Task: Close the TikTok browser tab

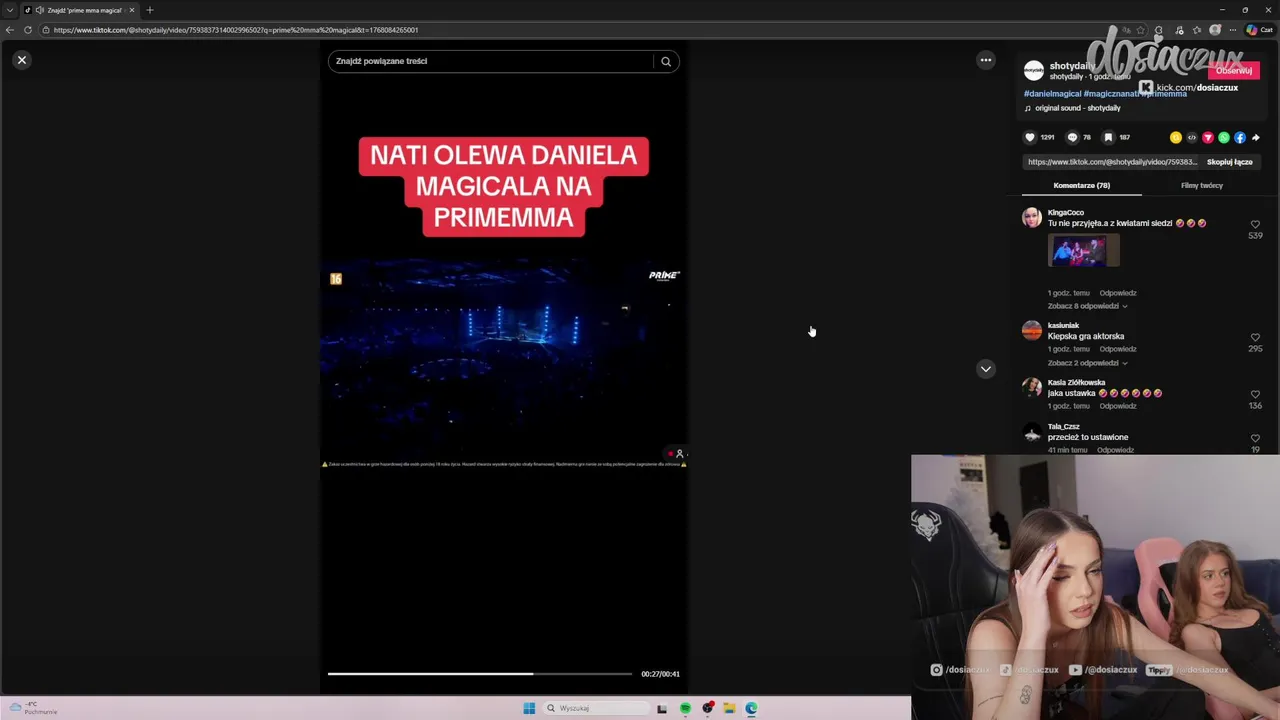Action: click(x=131, y=10)
